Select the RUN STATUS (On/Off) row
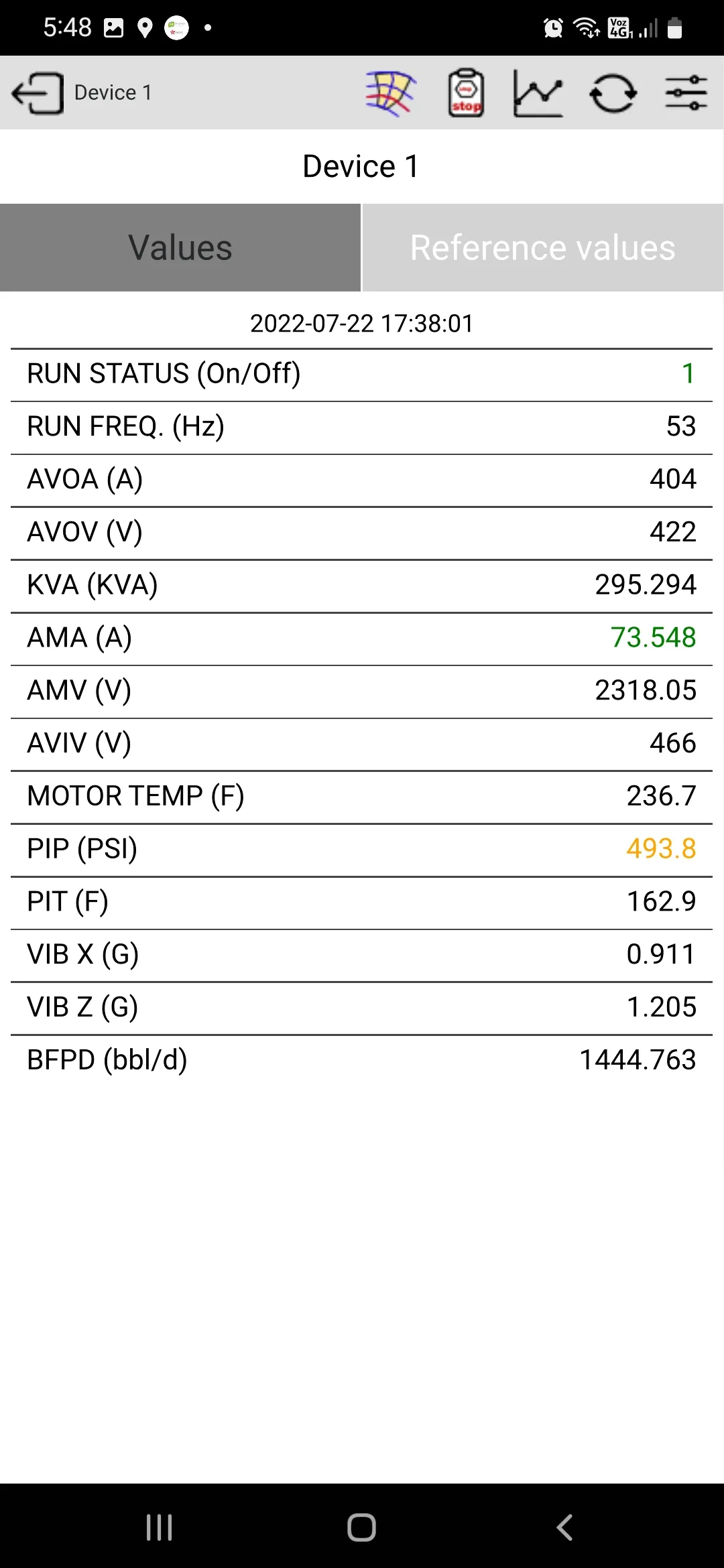 [x=361, y=374]
